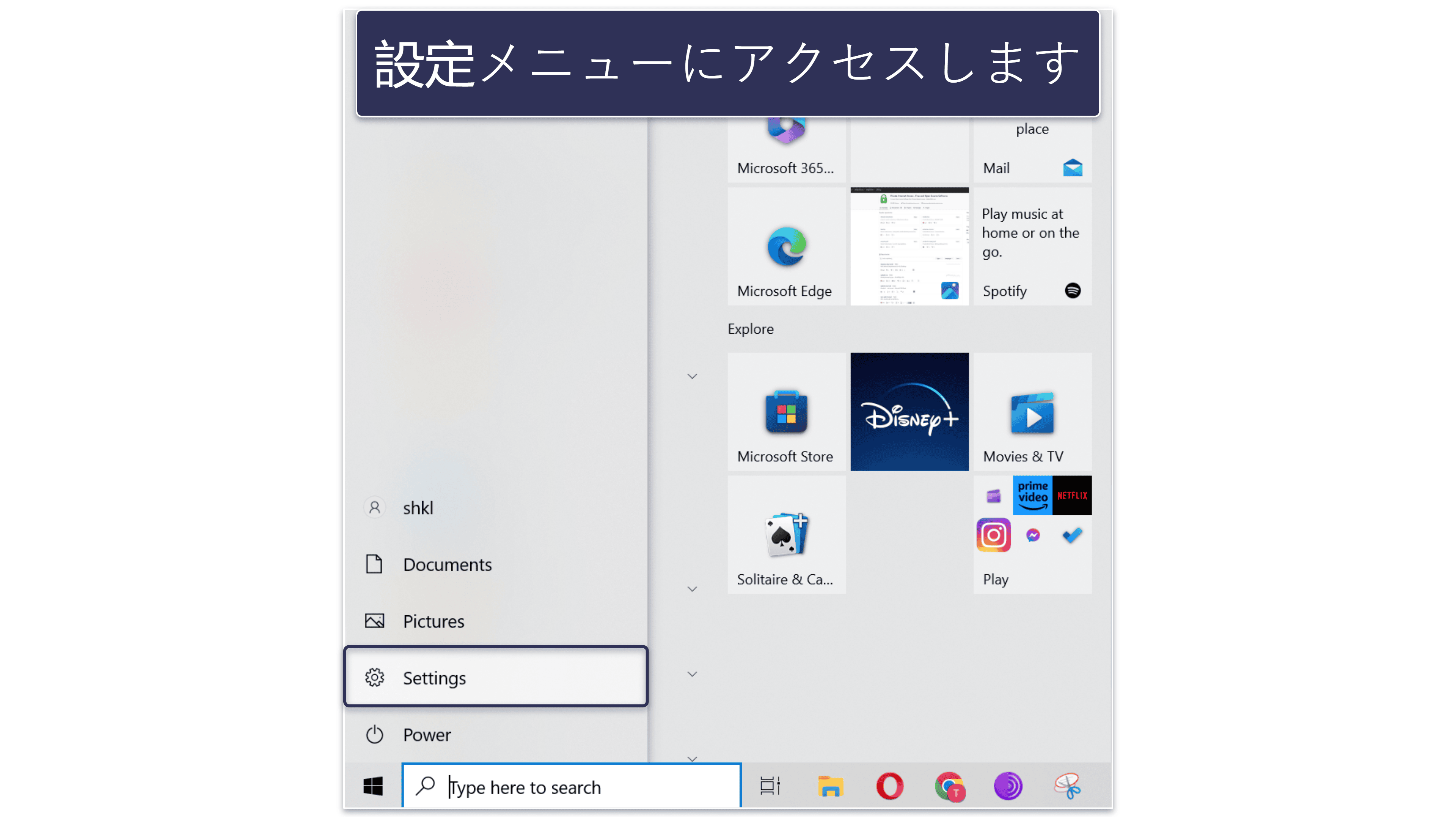
Task: Open the Disney+ tile
Action: [909, 411]
